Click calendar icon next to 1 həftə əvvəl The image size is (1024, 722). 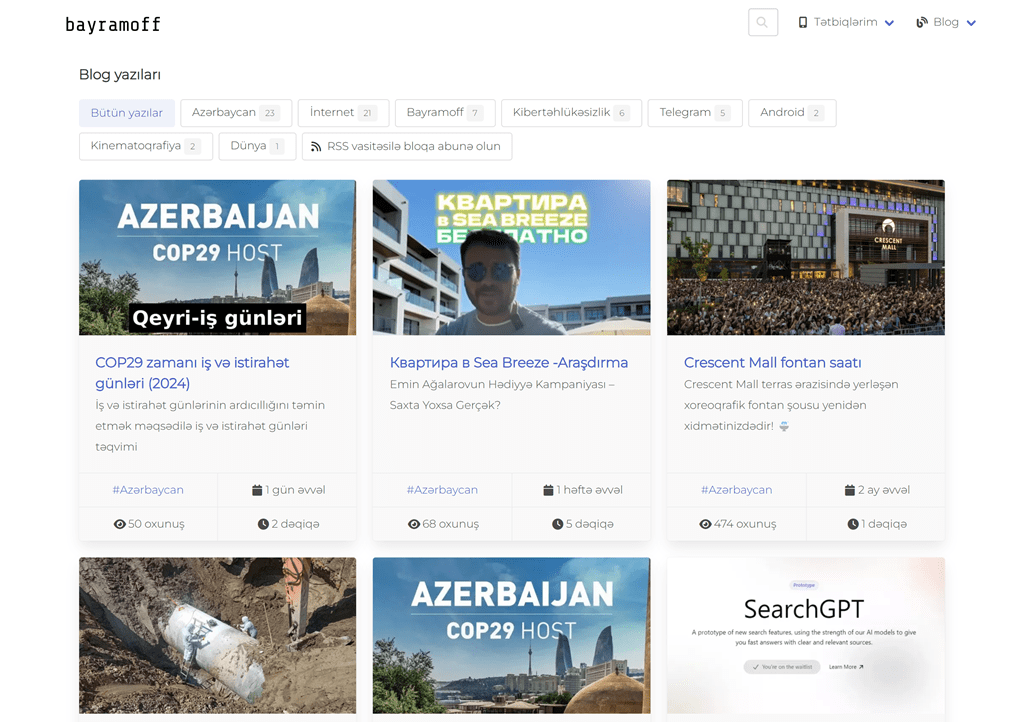coord(548,490)
